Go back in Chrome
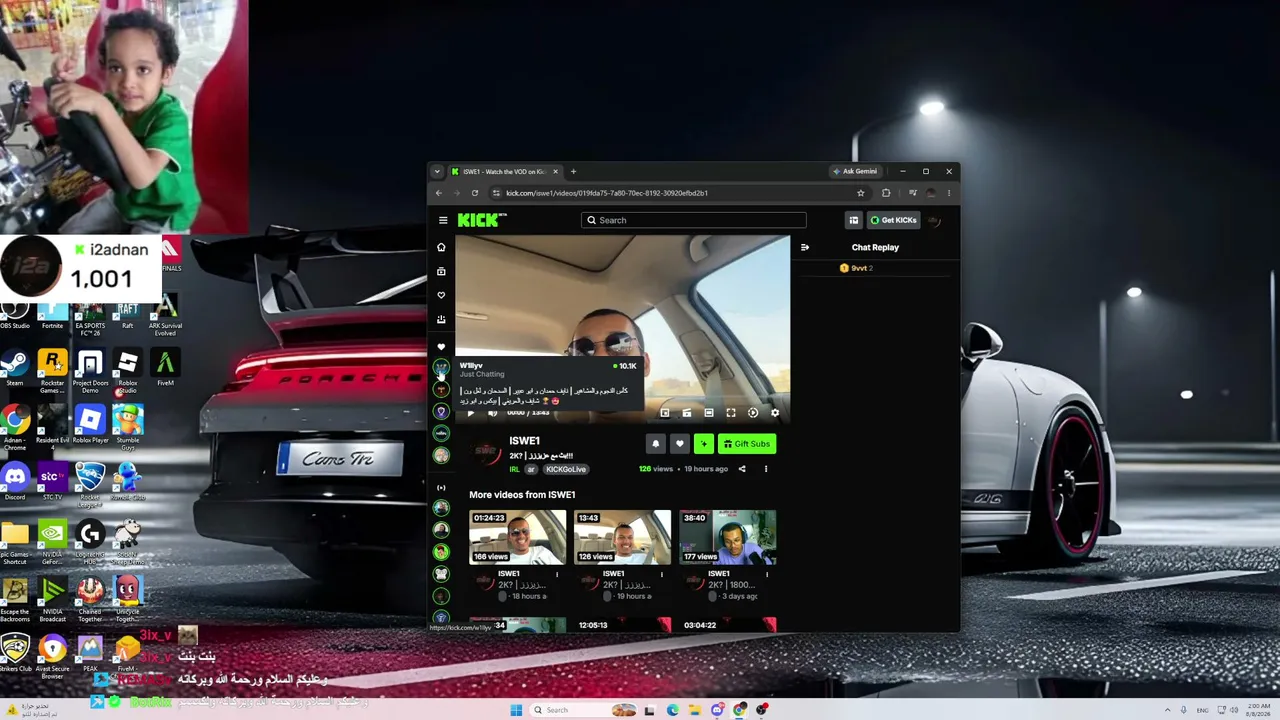The width and height of the screenshot is (1280, 720). (x=438, y=193)
